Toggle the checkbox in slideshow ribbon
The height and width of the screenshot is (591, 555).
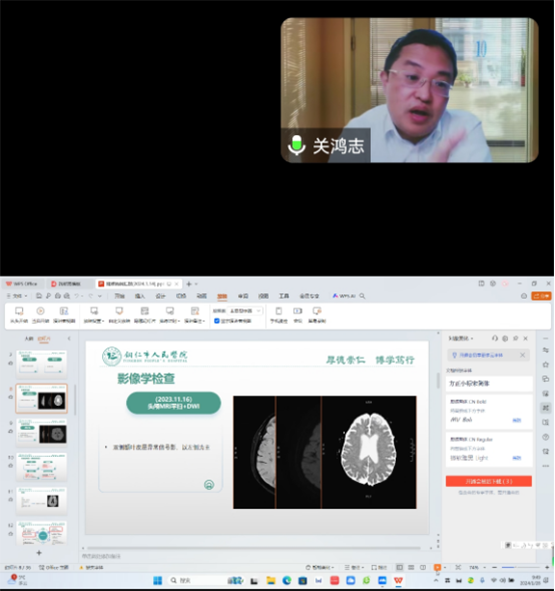click(x=217, y=321)
